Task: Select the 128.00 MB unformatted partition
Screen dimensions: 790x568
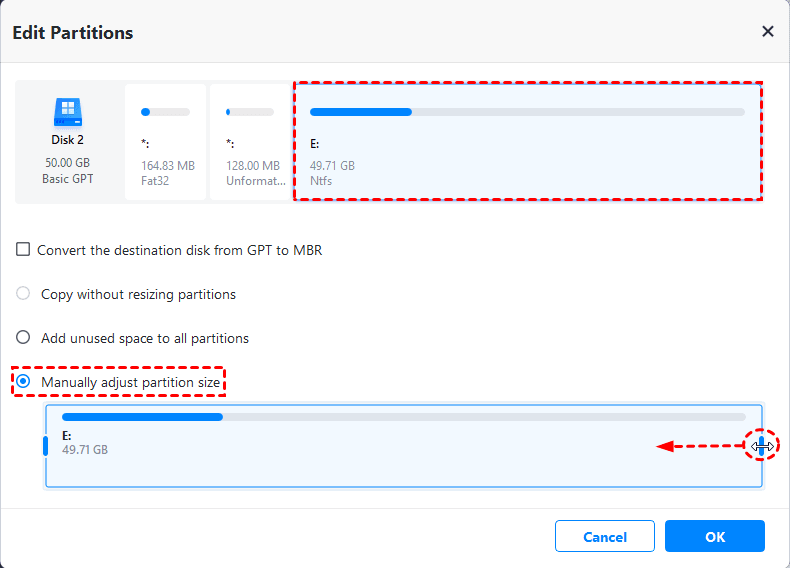Action: click(x=250, y=142)
